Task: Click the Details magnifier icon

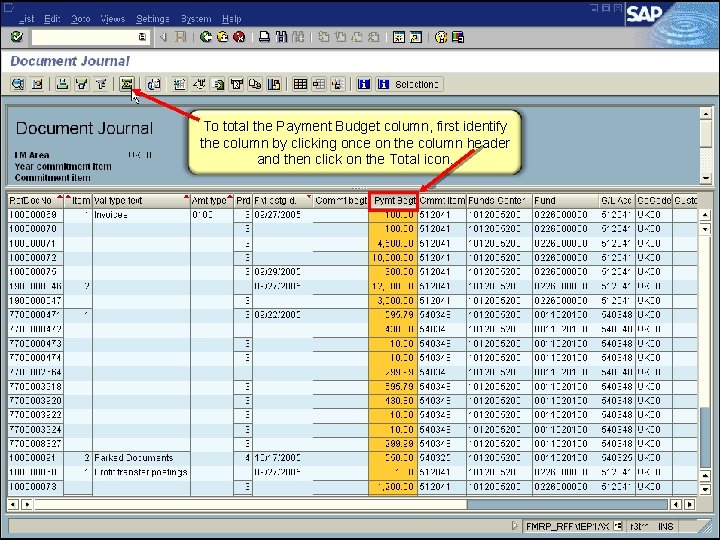Action: click(x=18, y=84)
